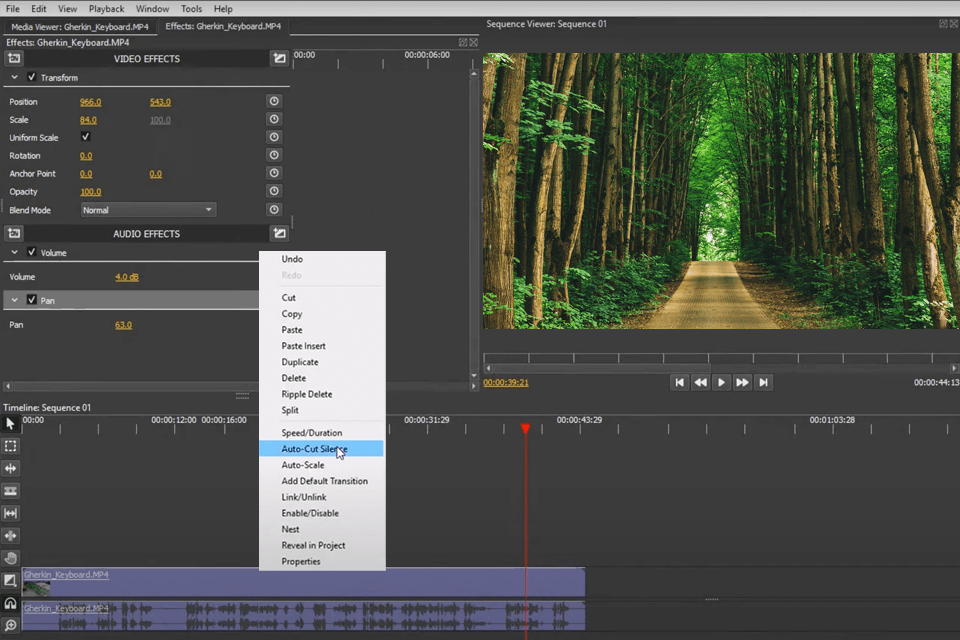Click sequence viewer scrollbar right arrow
960x640 pixels.
(954, 368)
